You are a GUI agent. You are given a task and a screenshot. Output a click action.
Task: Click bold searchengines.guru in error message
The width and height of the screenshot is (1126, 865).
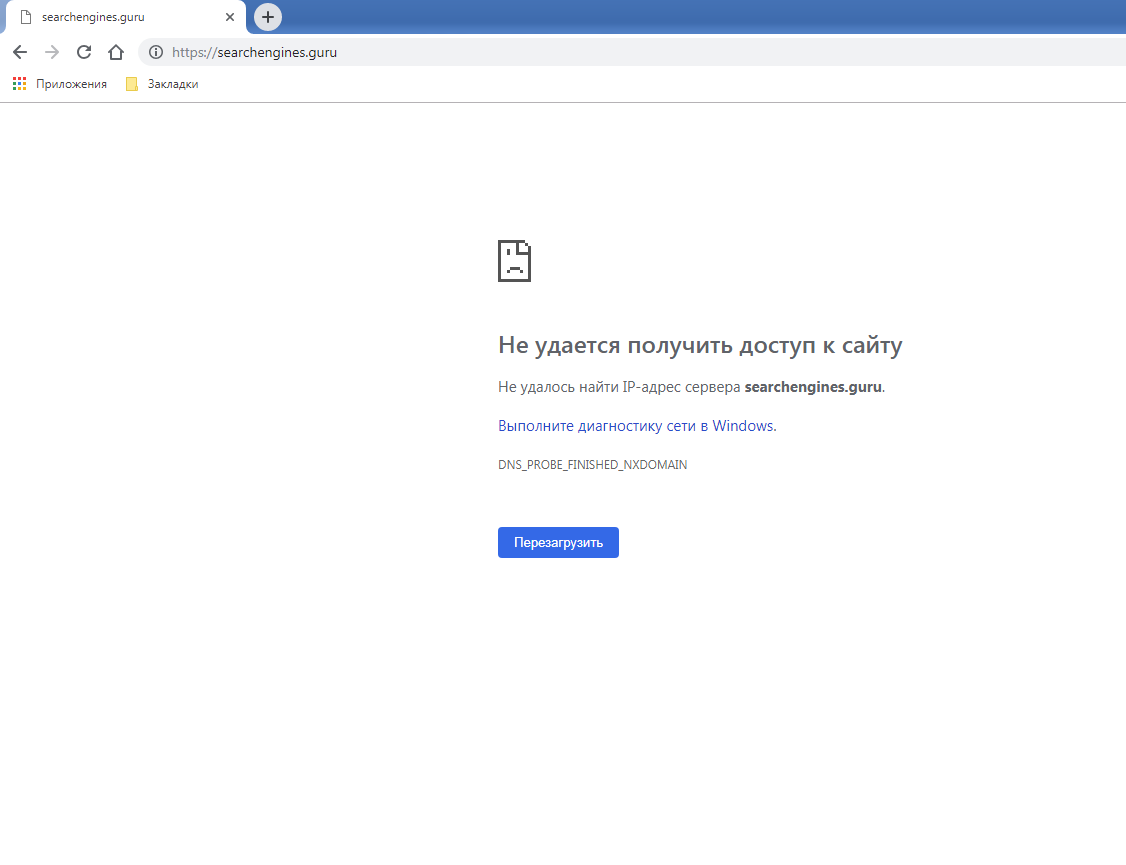[813, 387]
